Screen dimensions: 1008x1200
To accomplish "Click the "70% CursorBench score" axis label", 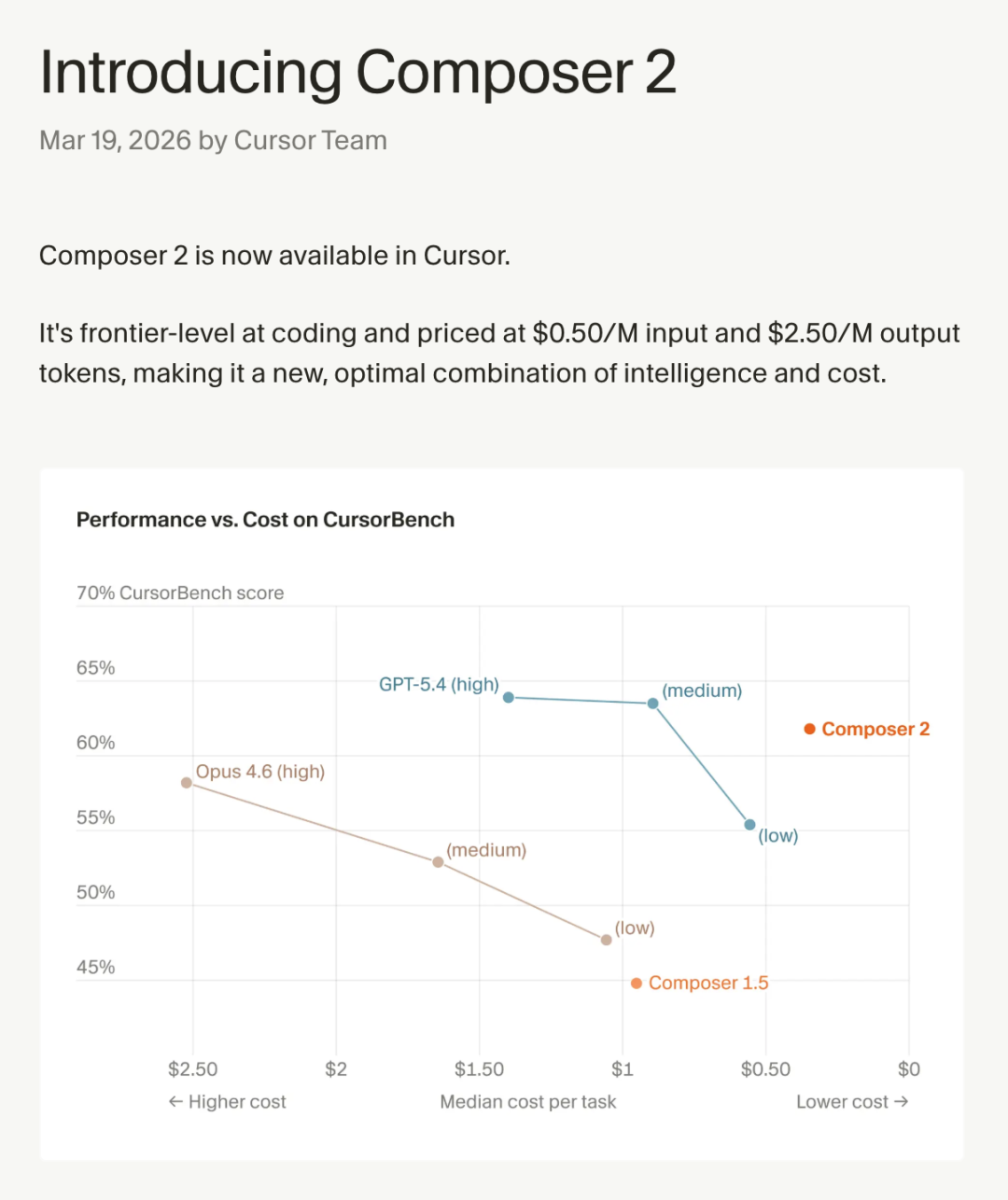I will 180,593.
